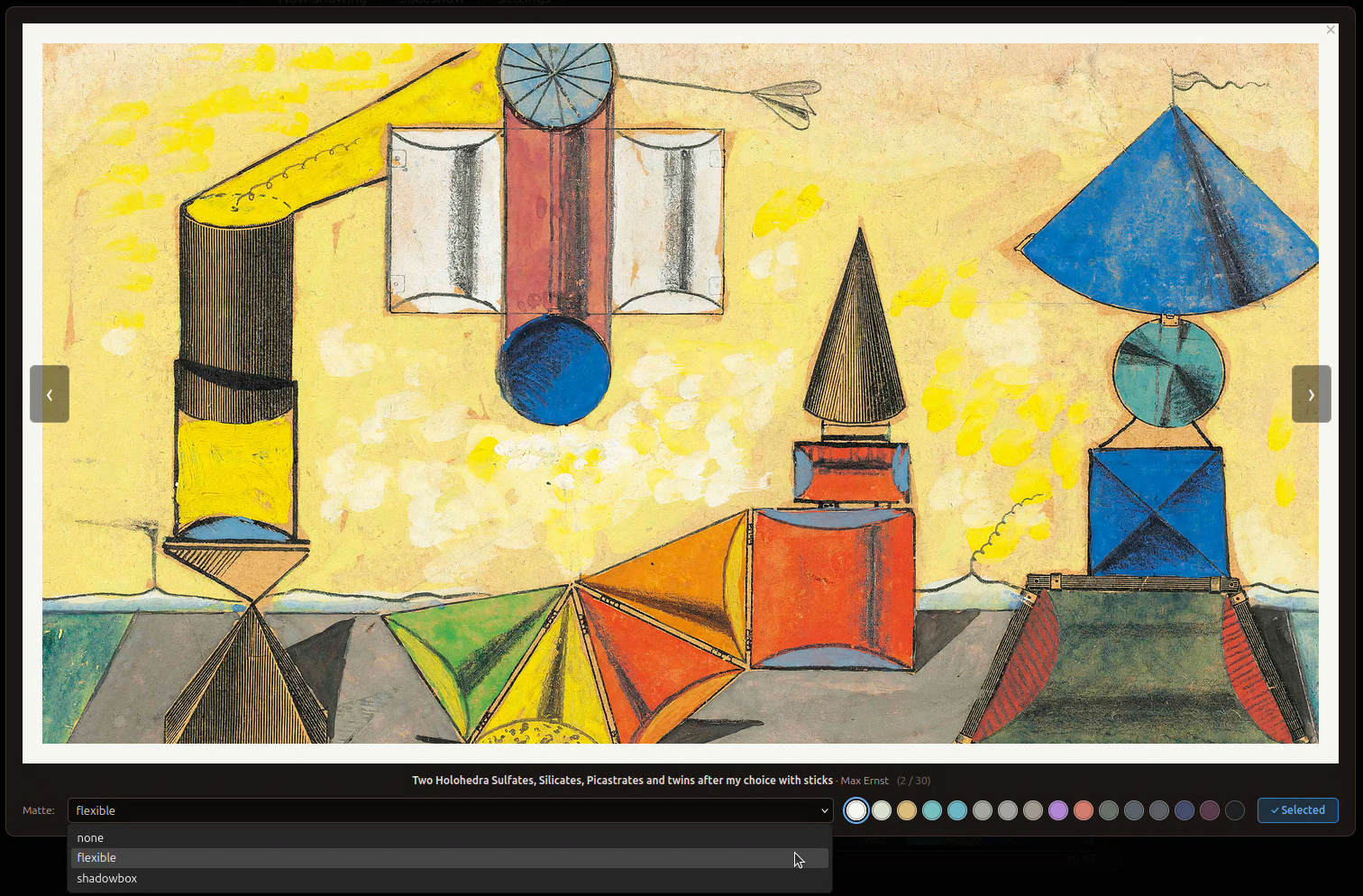Click the '(2 / 30)' artwork counter

(x=913, y=781)
